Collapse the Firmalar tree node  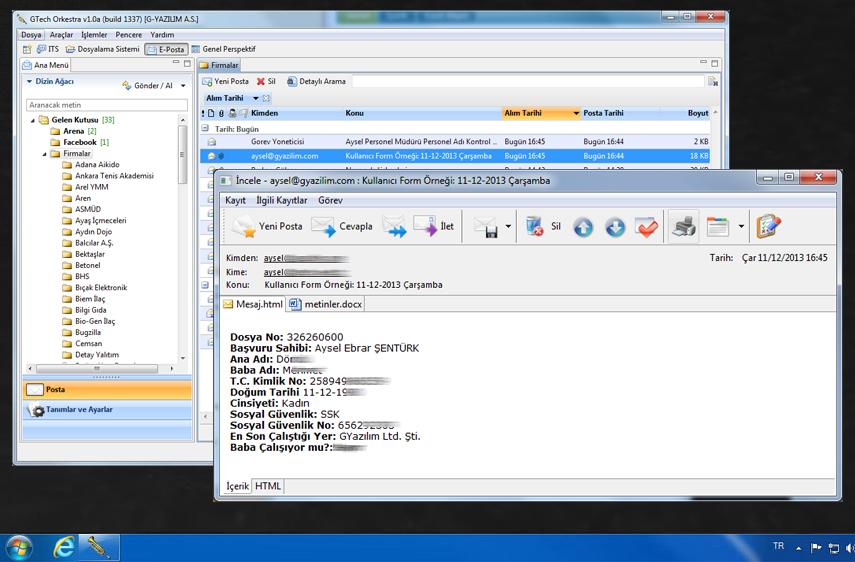tap(44, 154)
